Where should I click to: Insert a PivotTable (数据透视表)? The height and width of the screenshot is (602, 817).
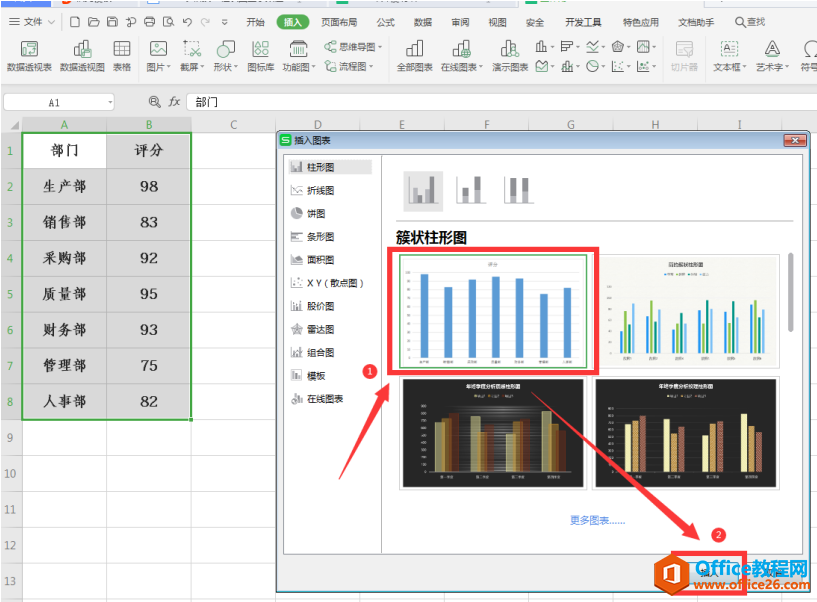coord(29,56)
